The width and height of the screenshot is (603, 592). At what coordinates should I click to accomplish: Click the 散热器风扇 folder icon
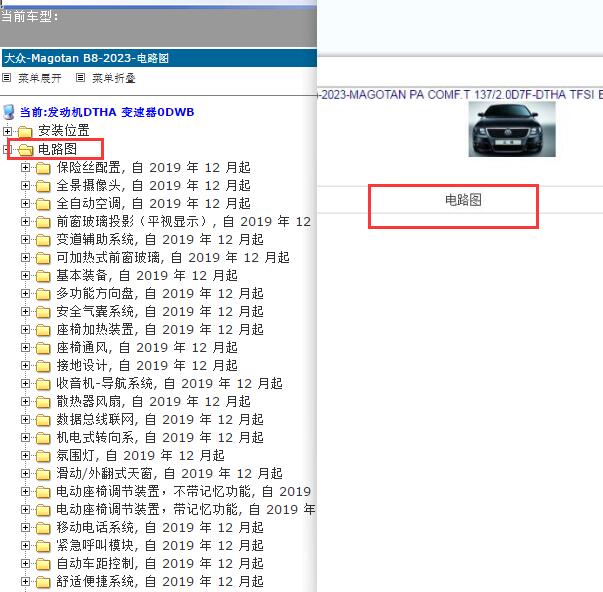pyautogui.click(x=43, y=402)
